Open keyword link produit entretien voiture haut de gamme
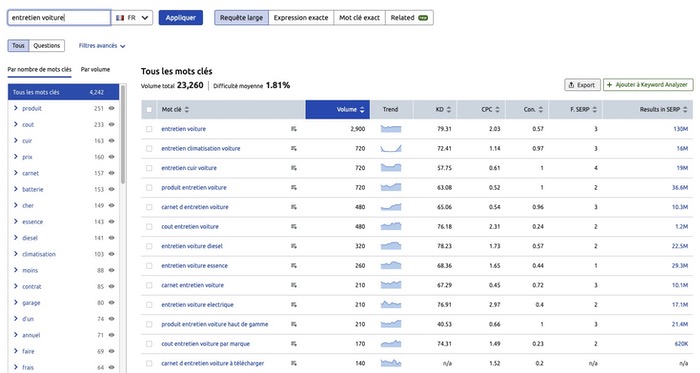This screenshot has width=700, height=373. point(215,324)
